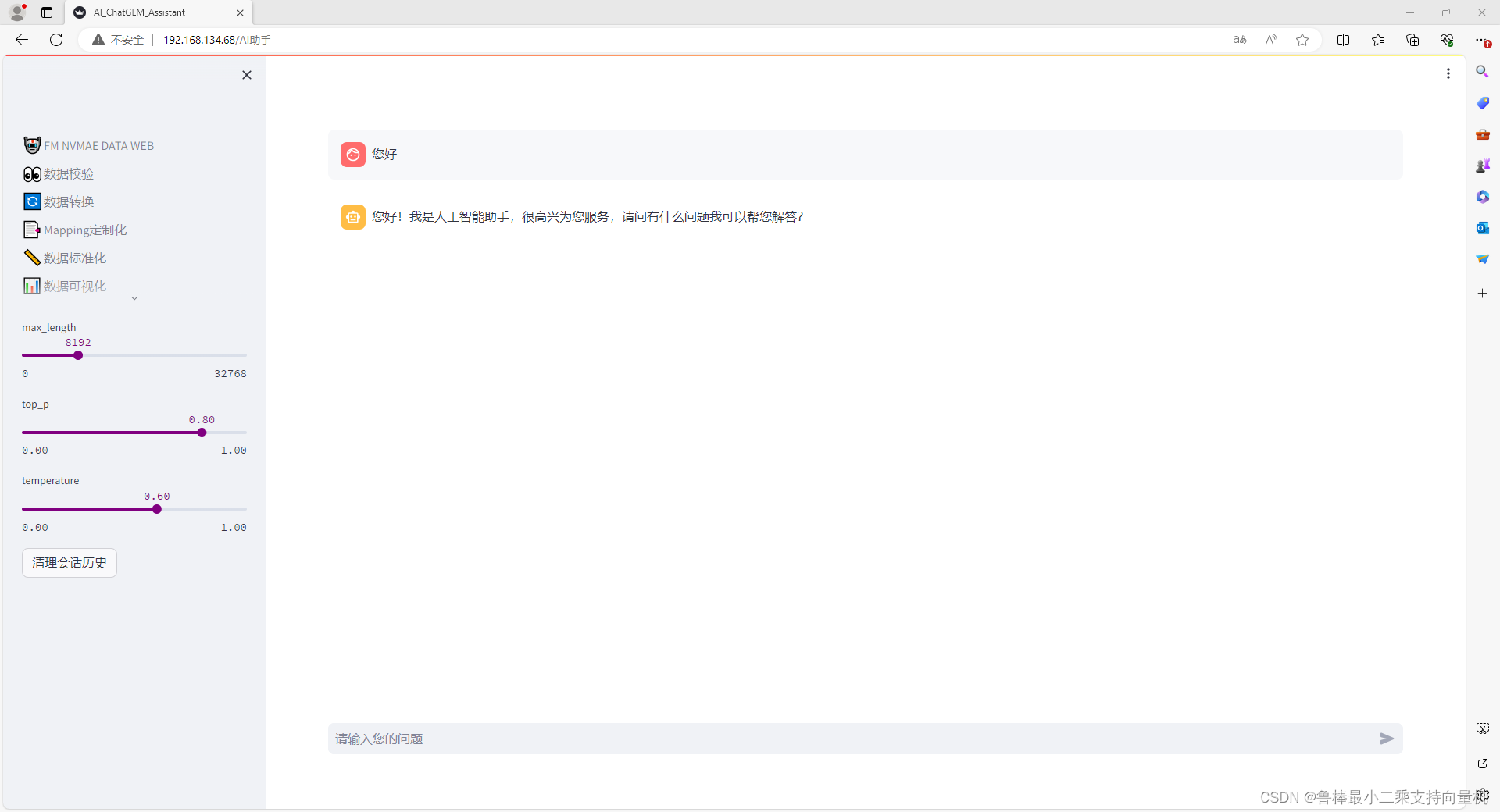Click the top_p value 0.80
This screenshot has width=1500, height=812.
[x=202, y=420]
